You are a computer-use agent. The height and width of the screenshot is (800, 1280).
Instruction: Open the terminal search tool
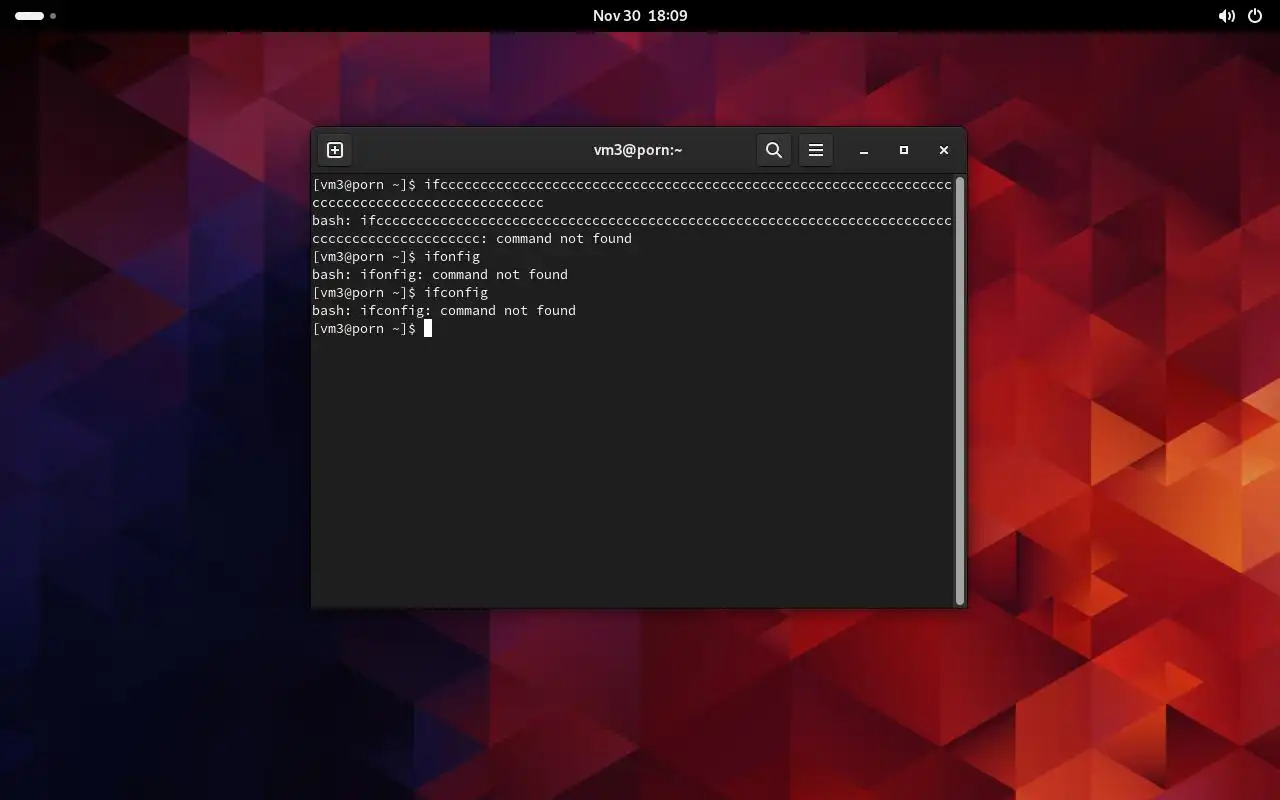(774, 150)
